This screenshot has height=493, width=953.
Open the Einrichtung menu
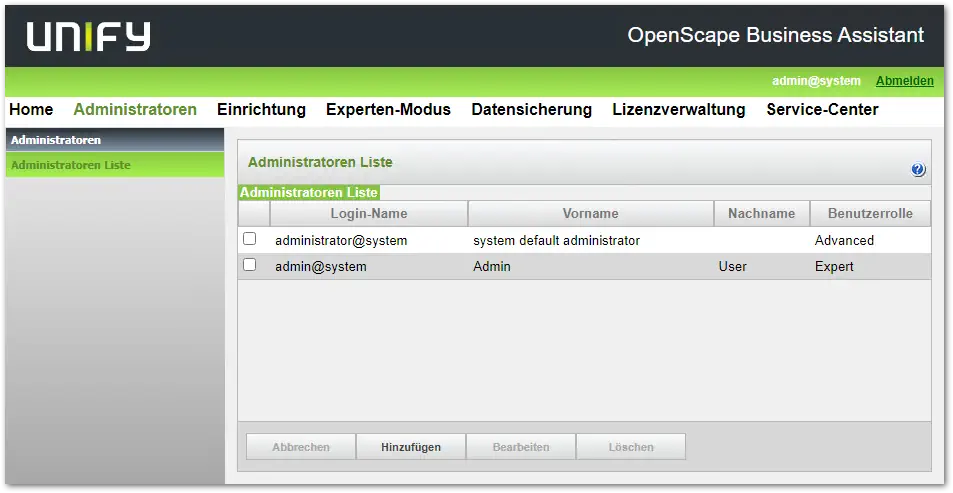pos(261,109)
